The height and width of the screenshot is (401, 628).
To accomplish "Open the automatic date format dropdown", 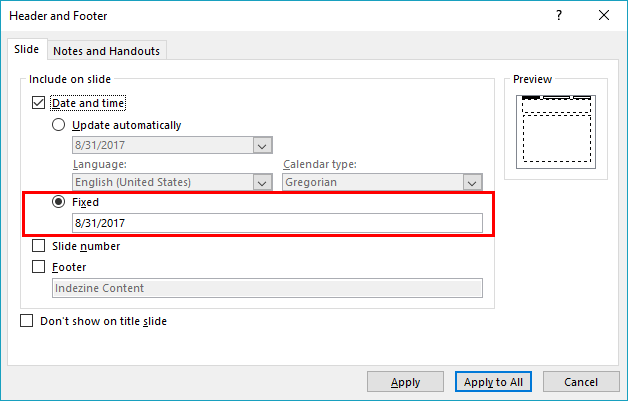I will coord(263,145).
